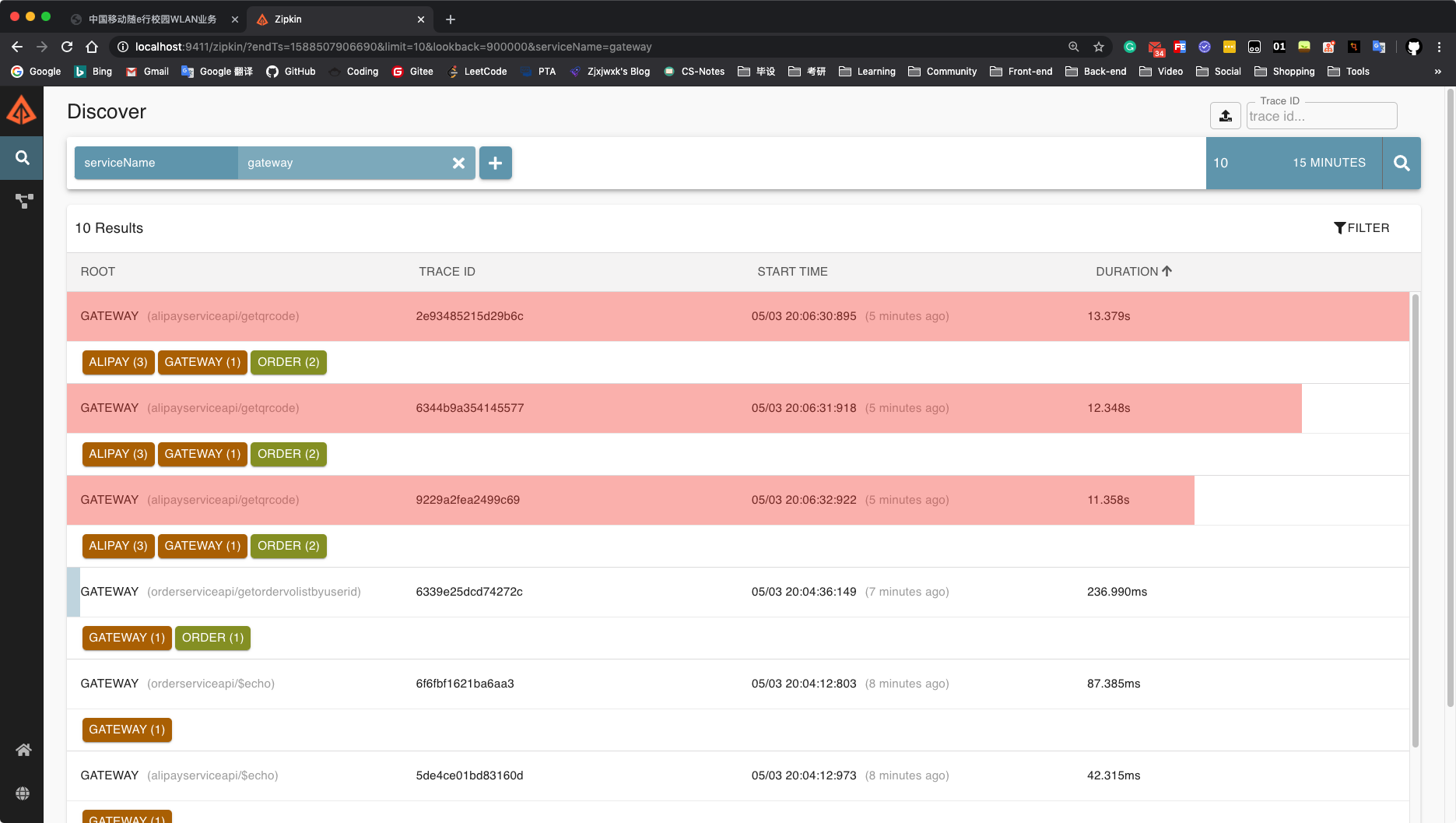
Task: Remove the serviceName gateway criterion
Action: 458,163
